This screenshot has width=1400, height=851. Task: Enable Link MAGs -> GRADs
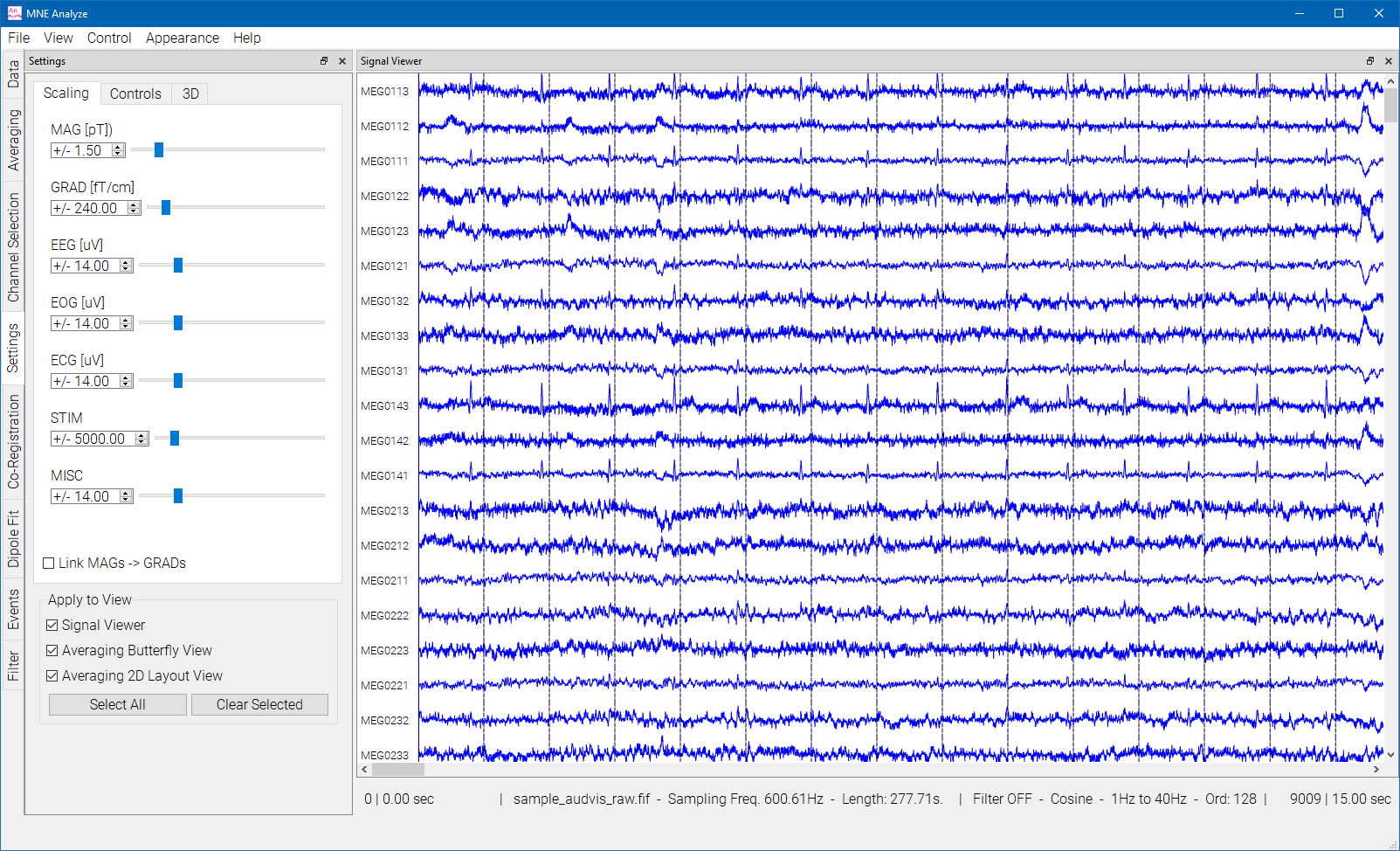click(x=48, y=563)
